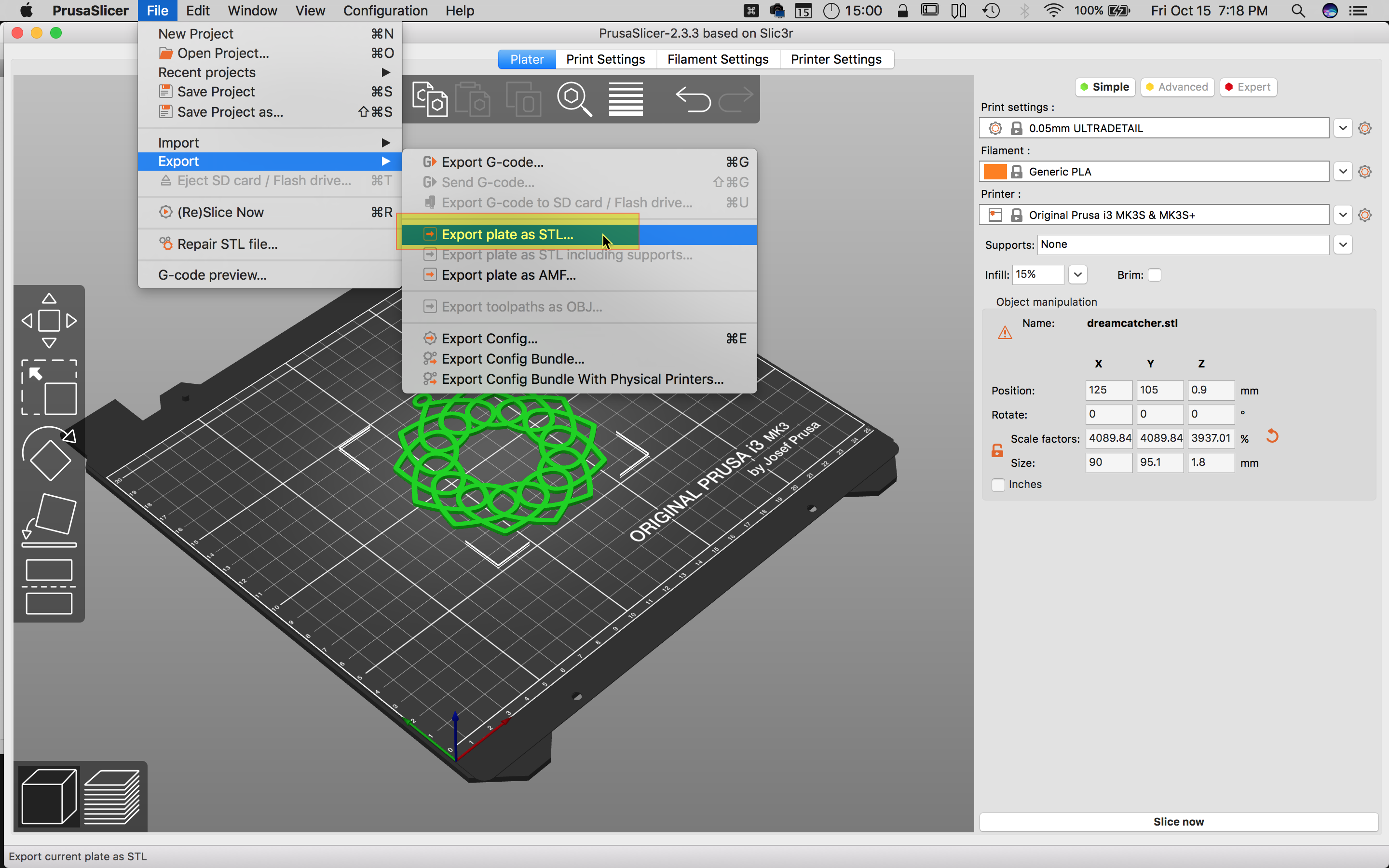
Task: Open the Printer Settings tab
Action: (836, 59)
